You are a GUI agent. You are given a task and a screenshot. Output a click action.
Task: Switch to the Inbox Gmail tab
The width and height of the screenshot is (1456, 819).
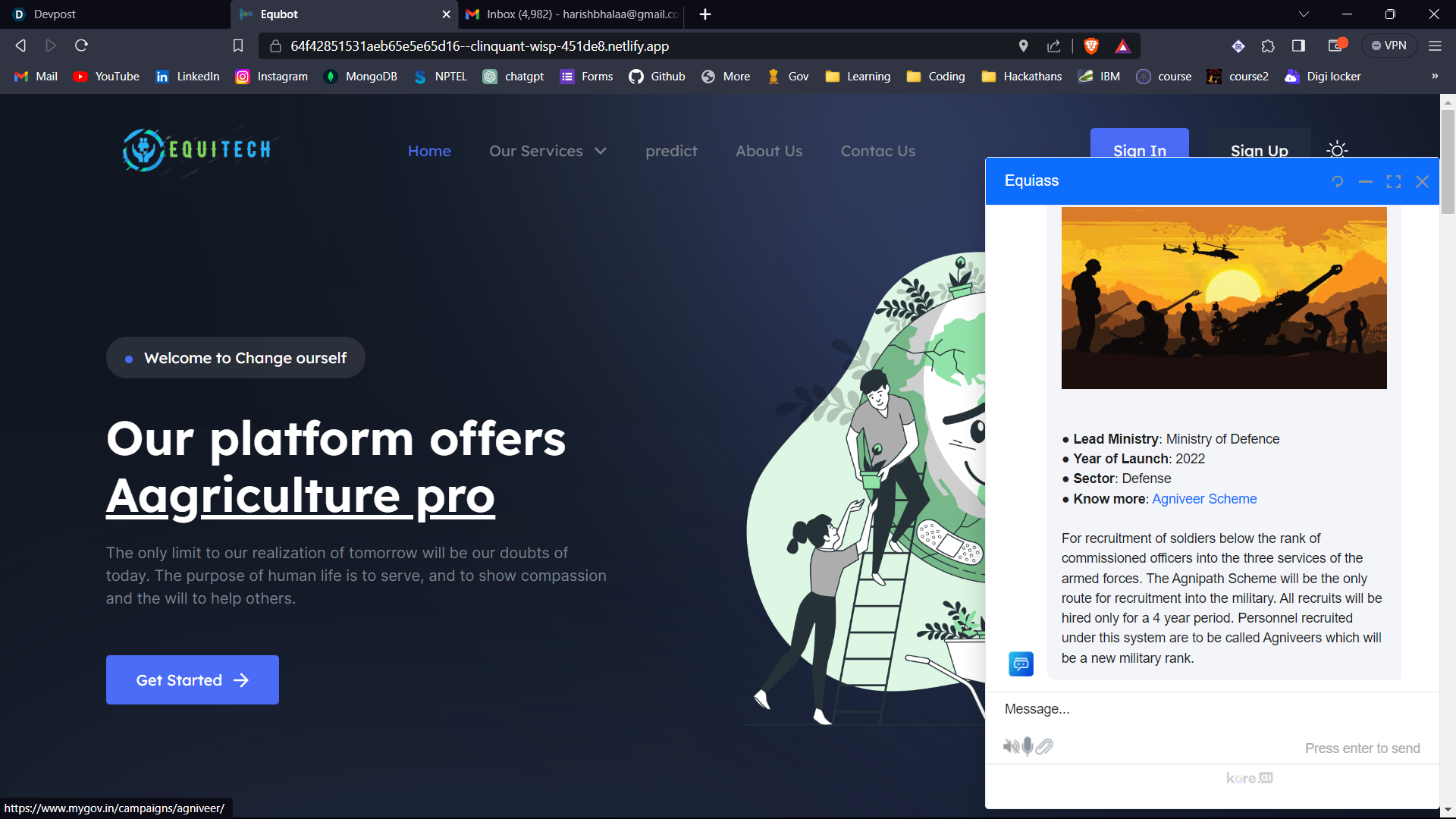(573, 14)
